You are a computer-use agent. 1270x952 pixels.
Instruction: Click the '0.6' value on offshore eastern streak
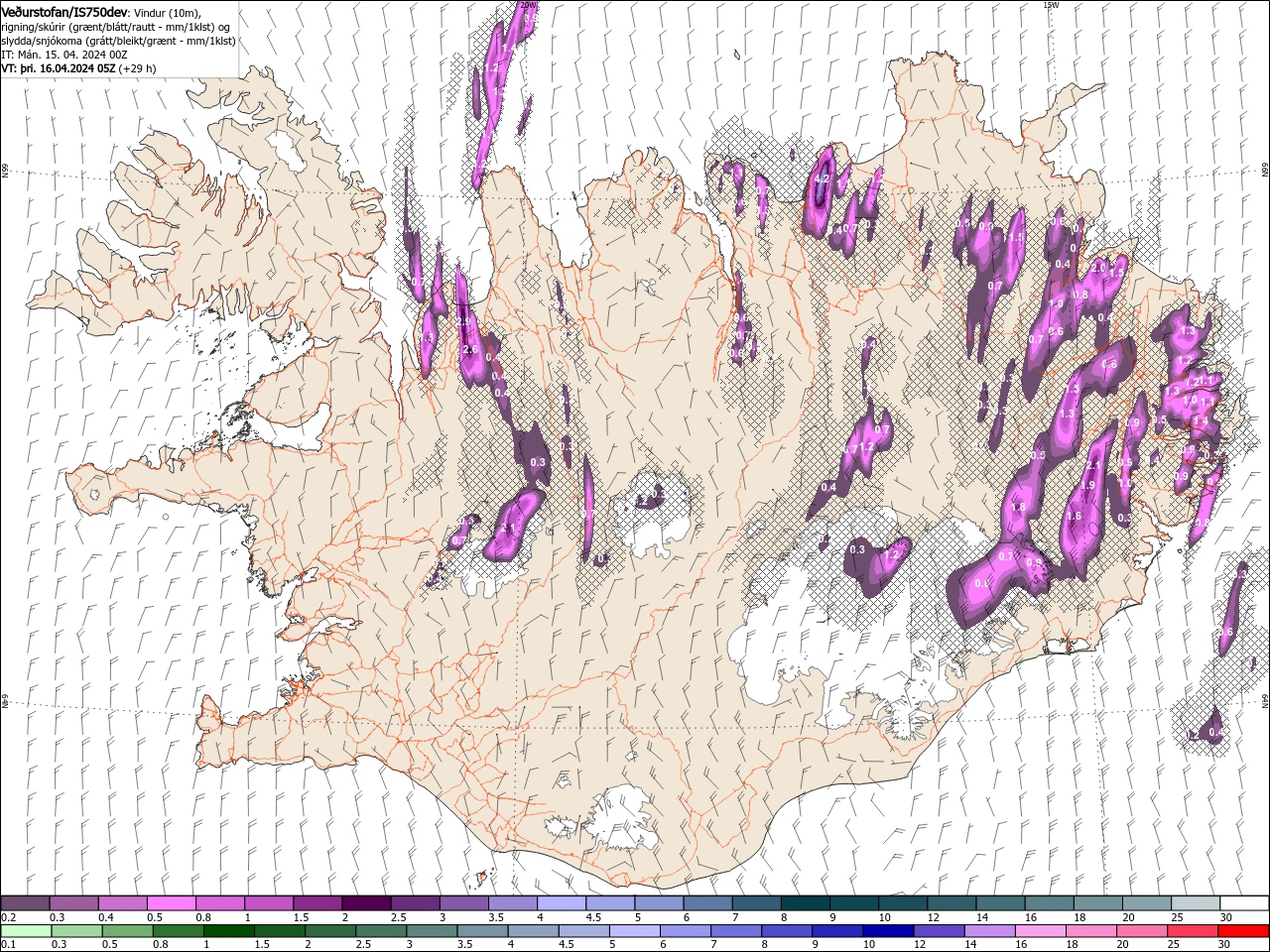(x=1226, y=632)
